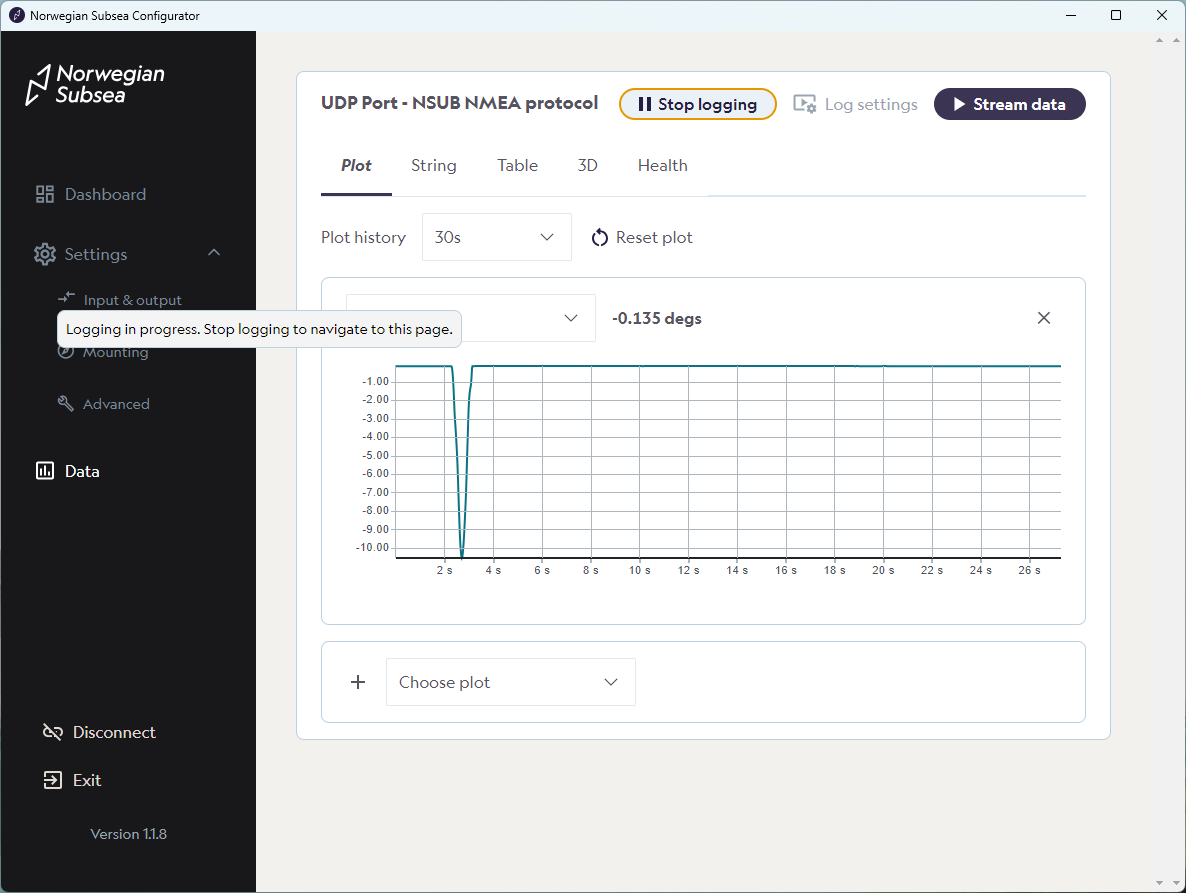The width and height of the screenshot is (1186, 893).
Task: Click the Exit door icon
Action: tap(52, 780)
